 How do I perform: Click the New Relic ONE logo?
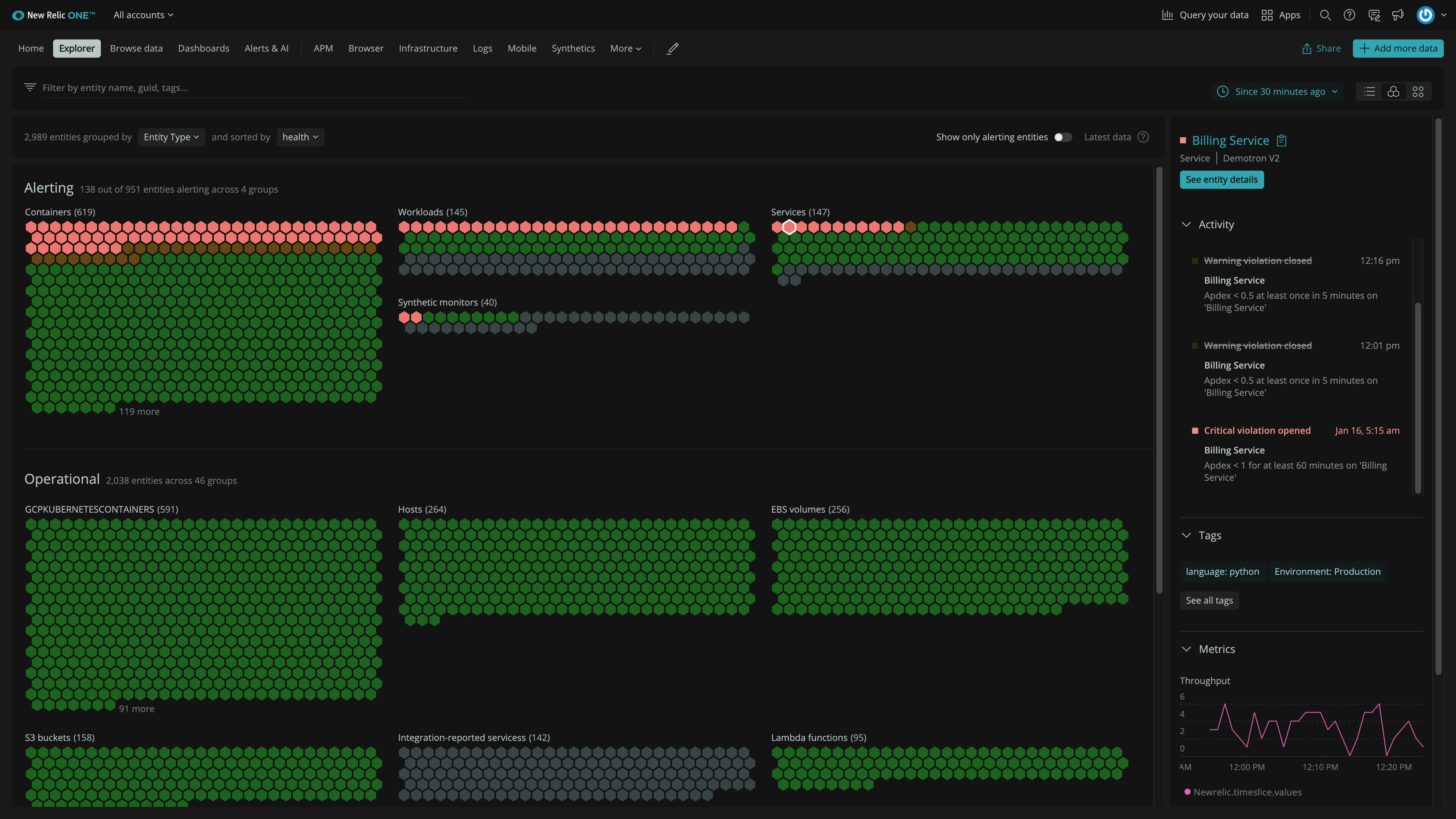click(x=53, y=15)
